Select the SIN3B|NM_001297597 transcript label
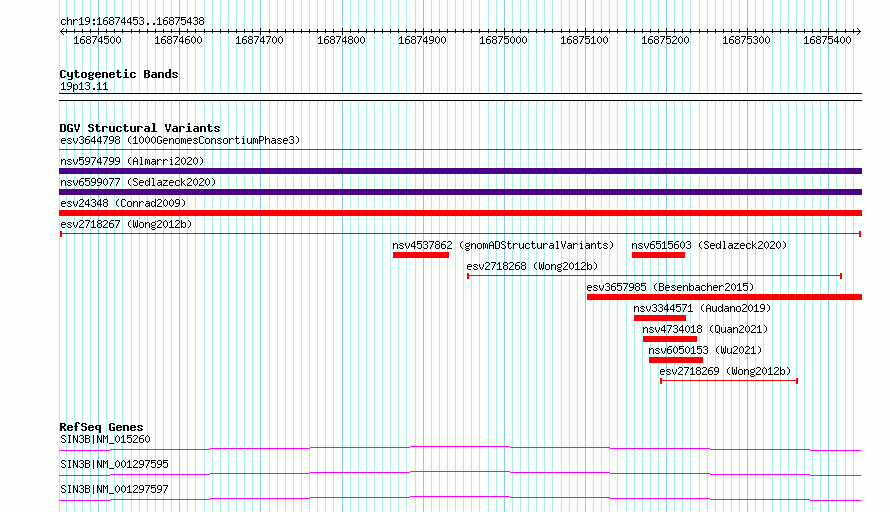 pyautogui.click(x=114, y=489)
